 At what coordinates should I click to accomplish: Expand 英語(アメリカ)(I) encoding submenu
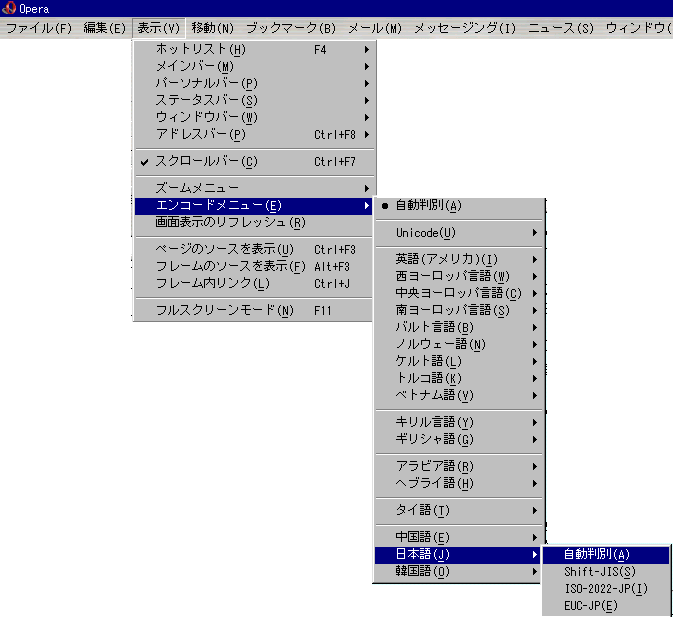(458, 260)
